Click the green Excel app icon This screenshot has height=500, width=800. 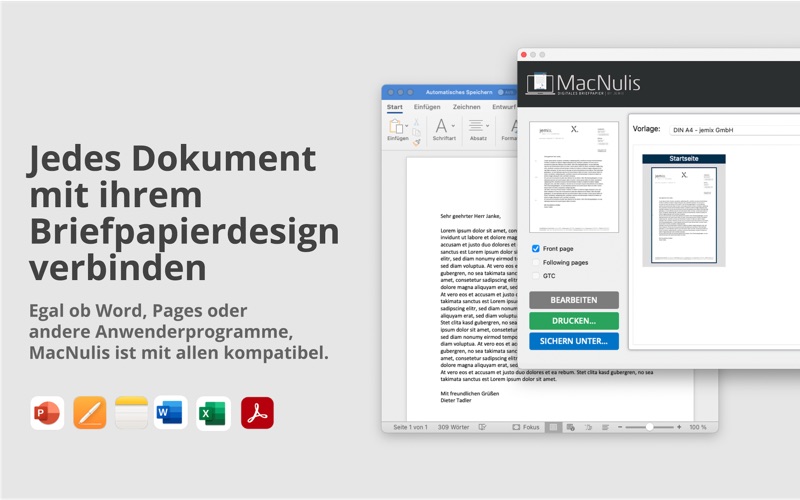pyautogui.click(x=213, y=413)
